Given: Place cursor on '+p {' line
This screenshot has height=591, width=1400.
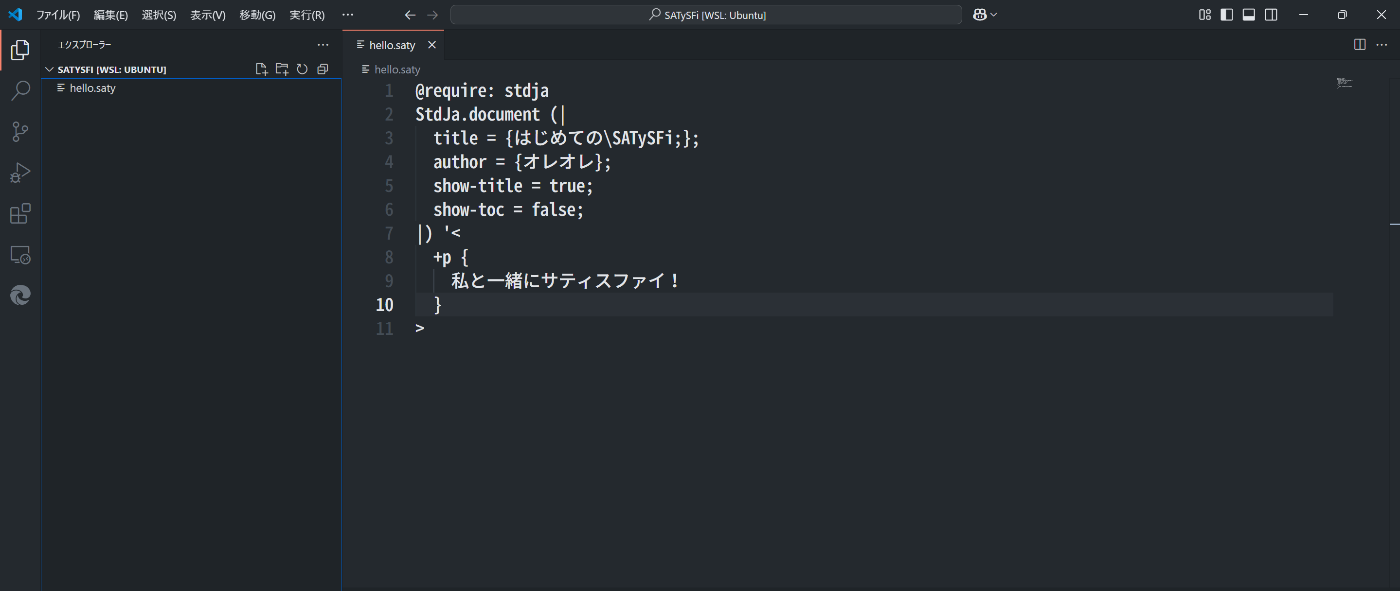Looking at the screenshot, I should tap(451, 257).
